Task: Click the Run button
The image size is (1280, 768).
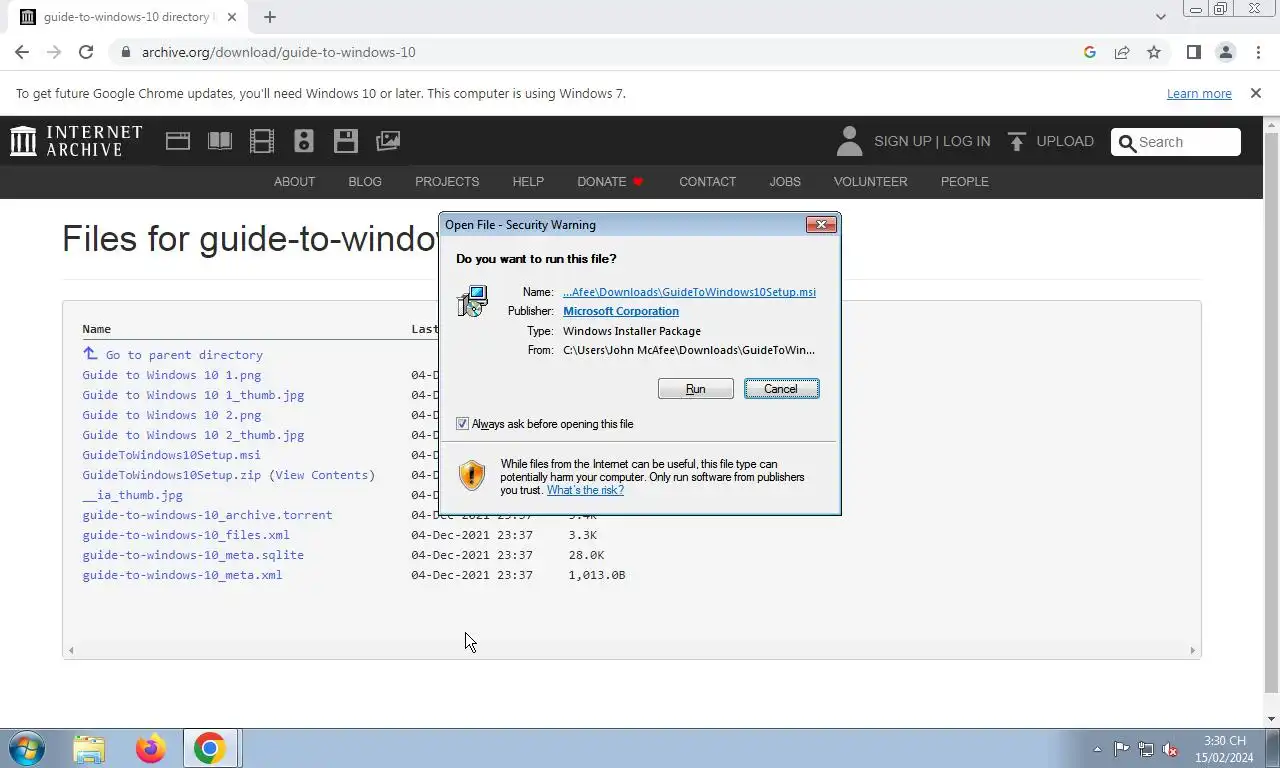Action: 695,389
